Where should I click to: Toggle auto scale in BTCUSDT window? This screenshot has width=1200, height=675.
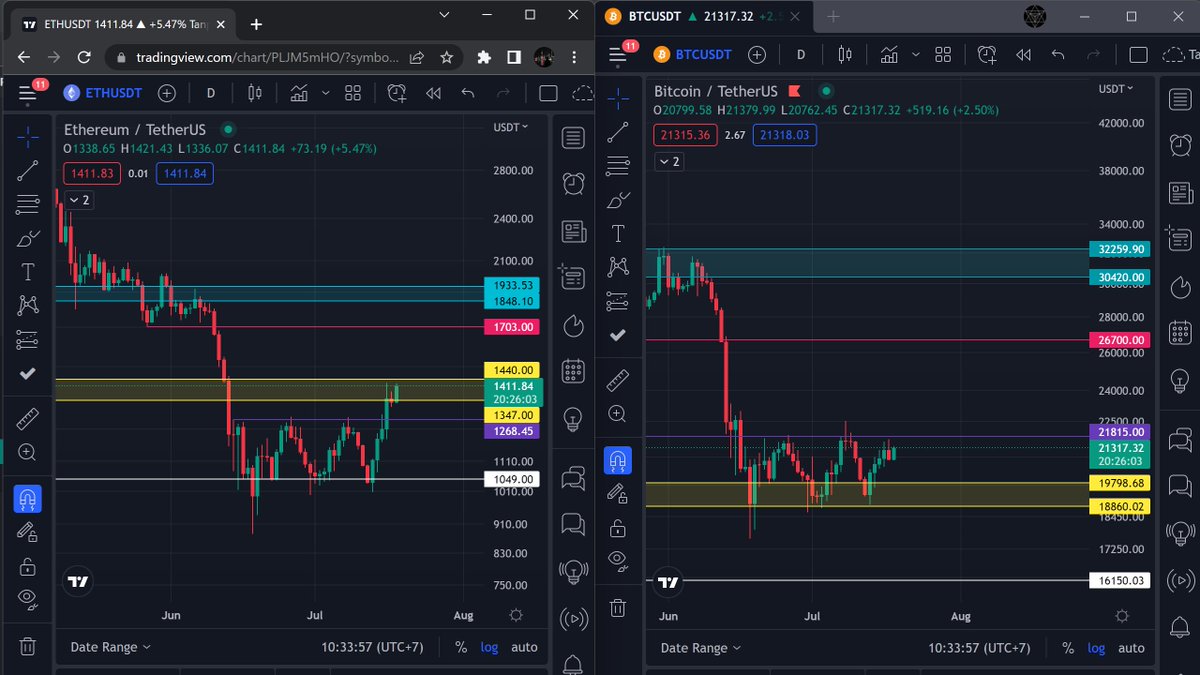click(x=1131, y=647)
